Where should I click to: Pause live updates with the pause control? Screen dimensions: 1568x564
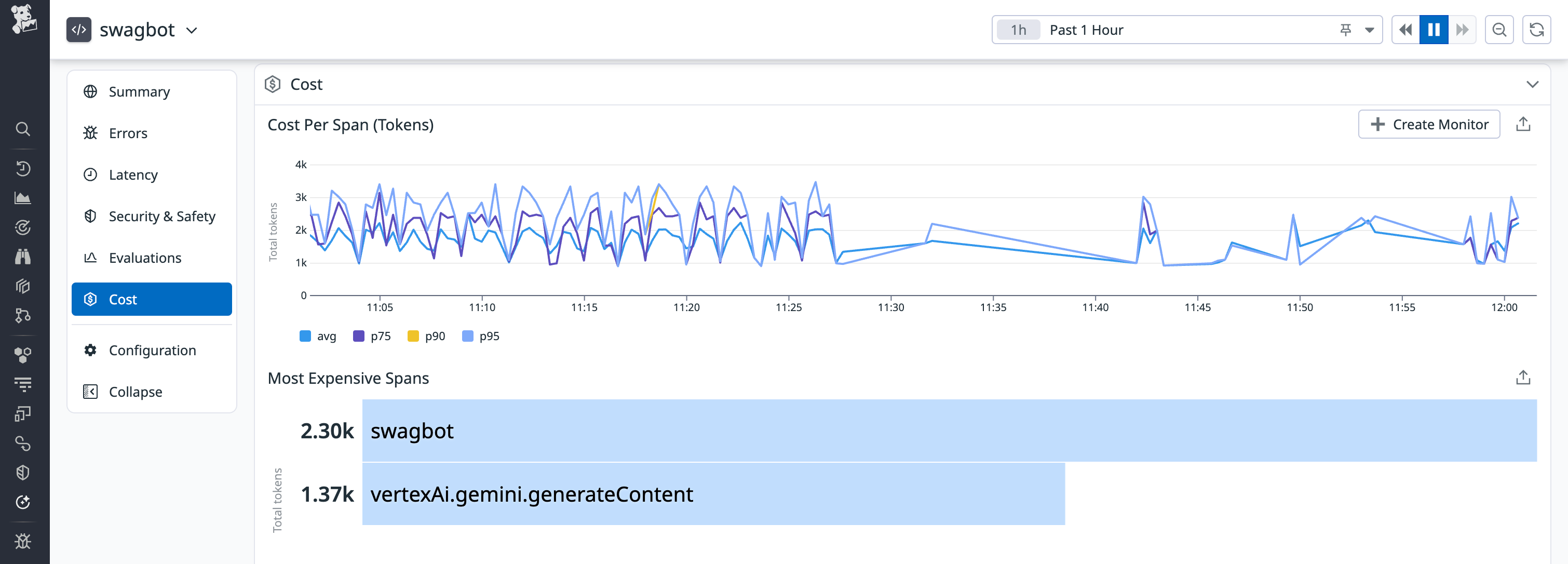(x=1434, y=29)
